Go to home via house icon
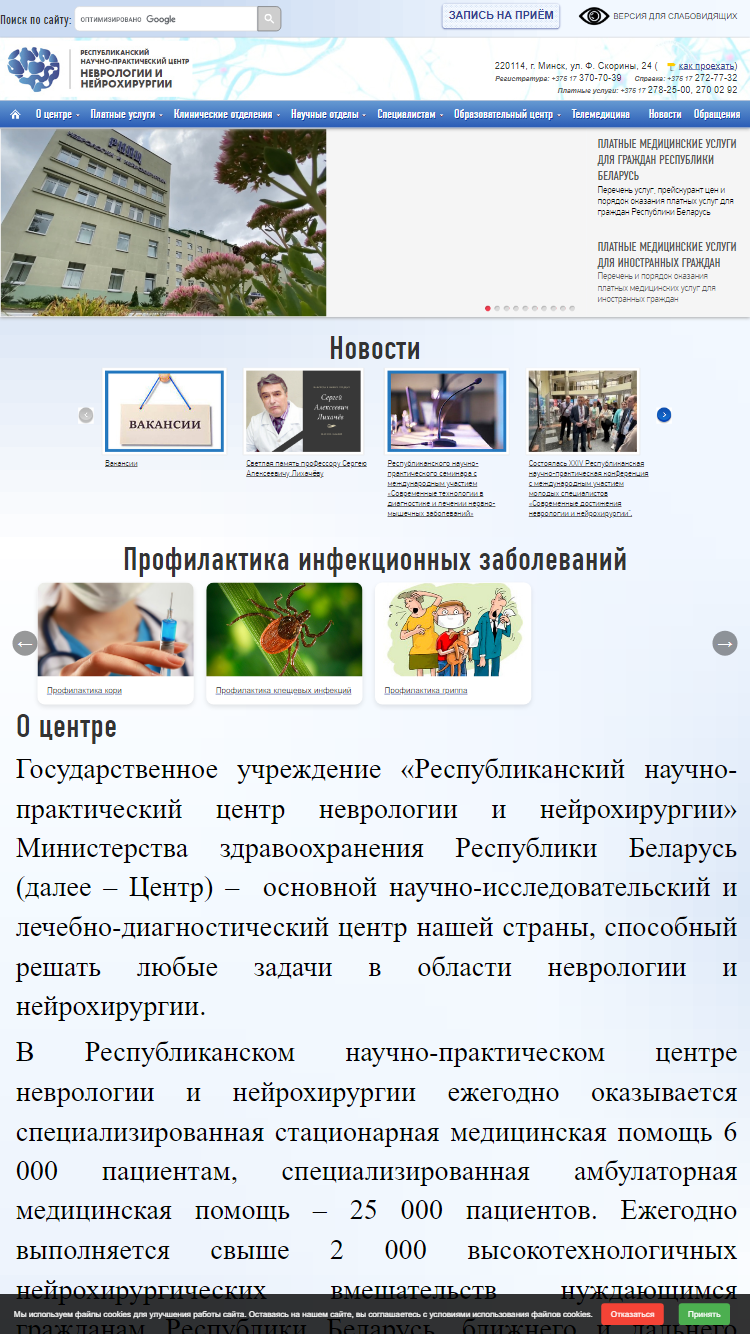750x1334 pixels. coord(15,114)
